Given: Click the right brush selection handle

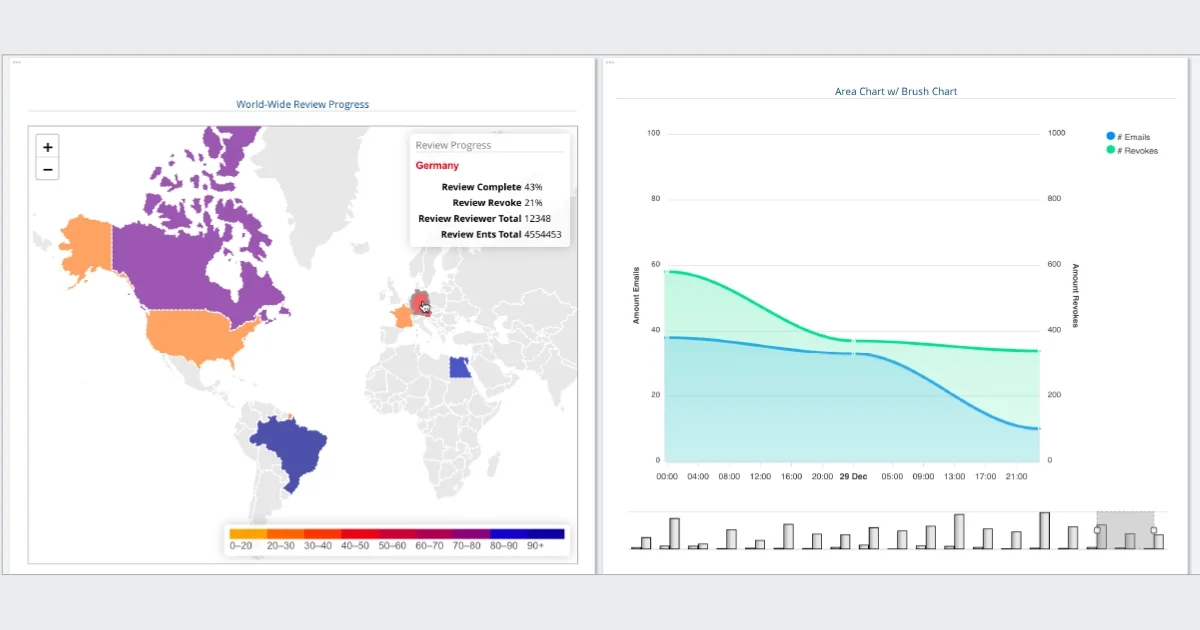Looking at the screenshot, I should tap(1154, 530).
